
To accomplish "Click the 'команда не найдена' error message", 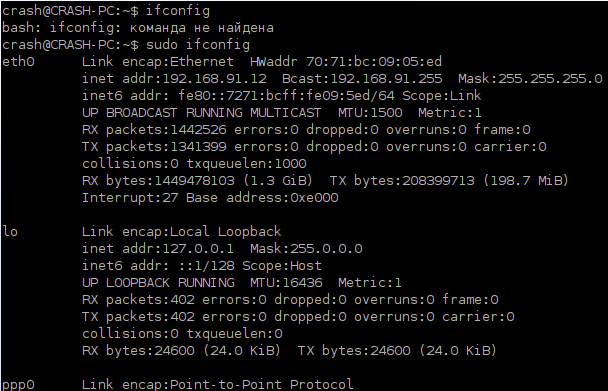I will coord(202,28).
